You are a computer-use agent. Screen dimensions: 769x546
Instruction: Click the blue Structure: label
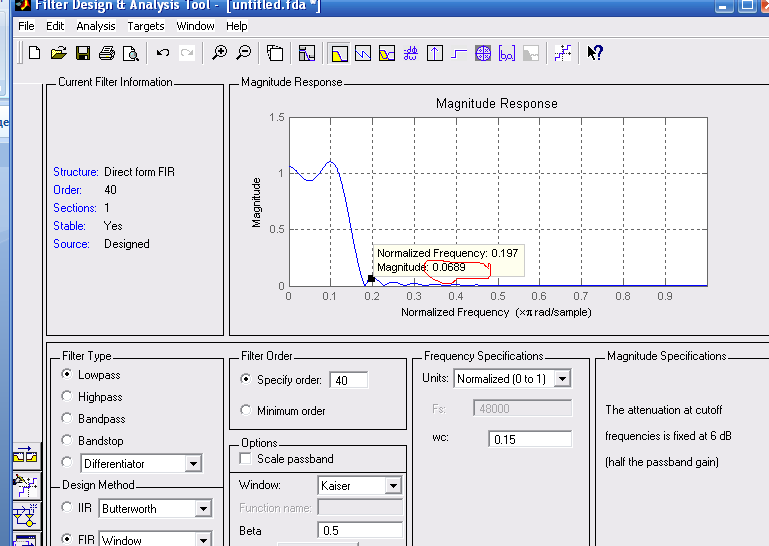(x=76, y=172)
